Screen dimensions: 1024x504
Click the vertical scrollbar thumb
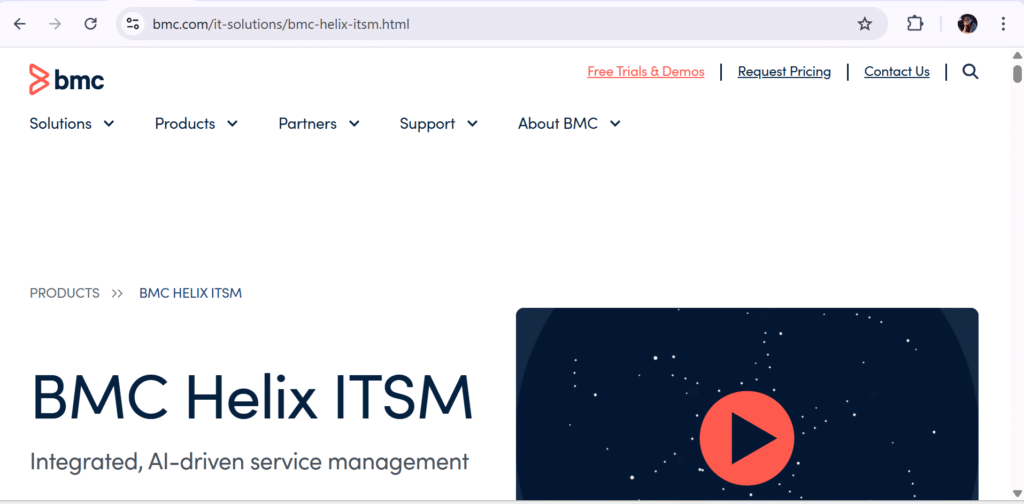tap(1017, 73)
